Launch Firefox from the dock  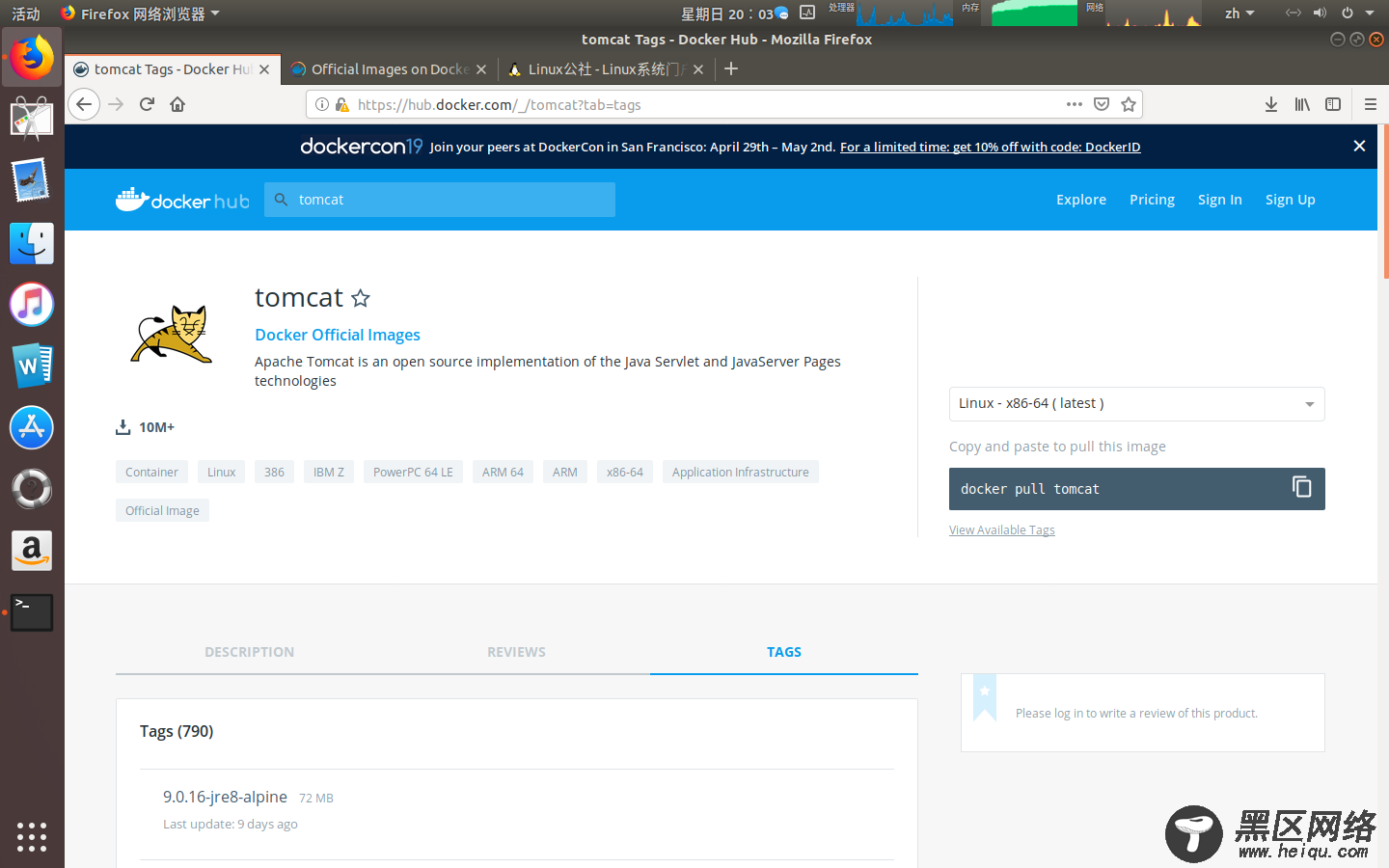tap(32, 58)
